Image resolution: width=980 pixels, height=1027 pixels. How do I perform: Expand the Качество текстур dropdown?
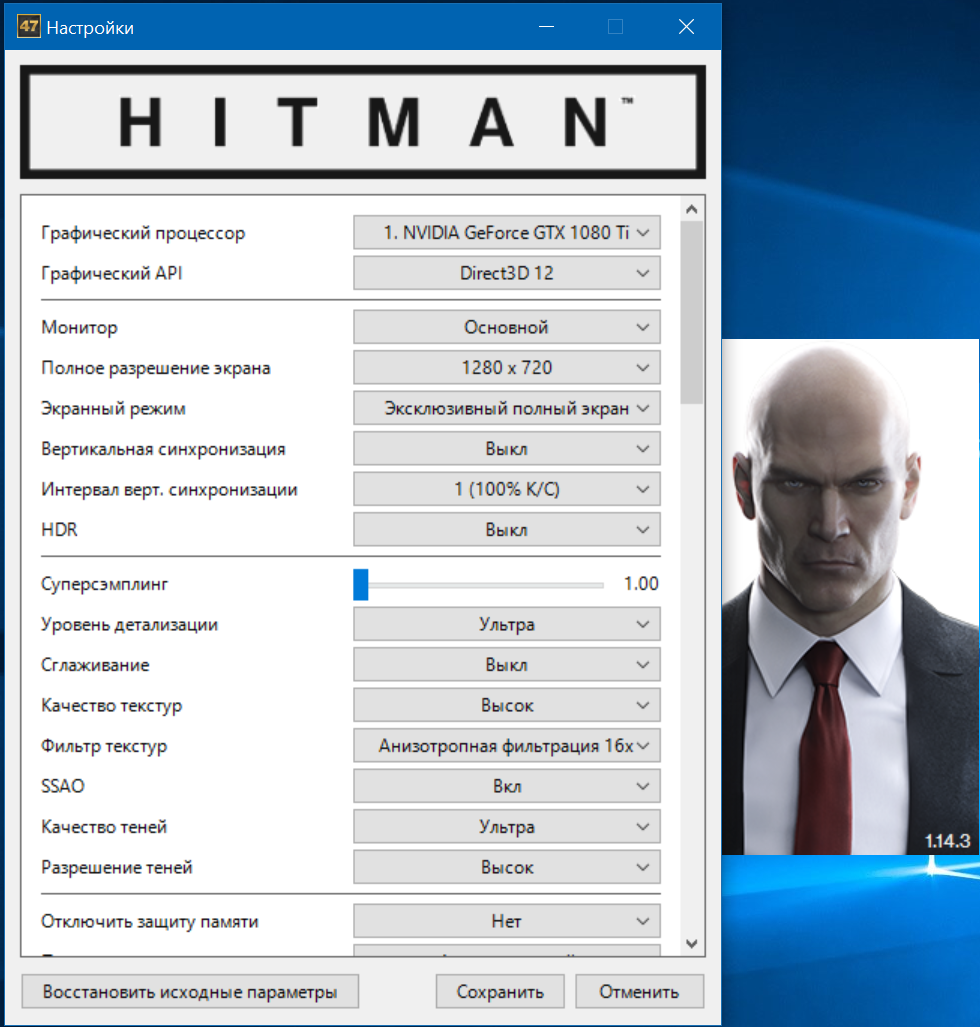(x=506, y=705)
